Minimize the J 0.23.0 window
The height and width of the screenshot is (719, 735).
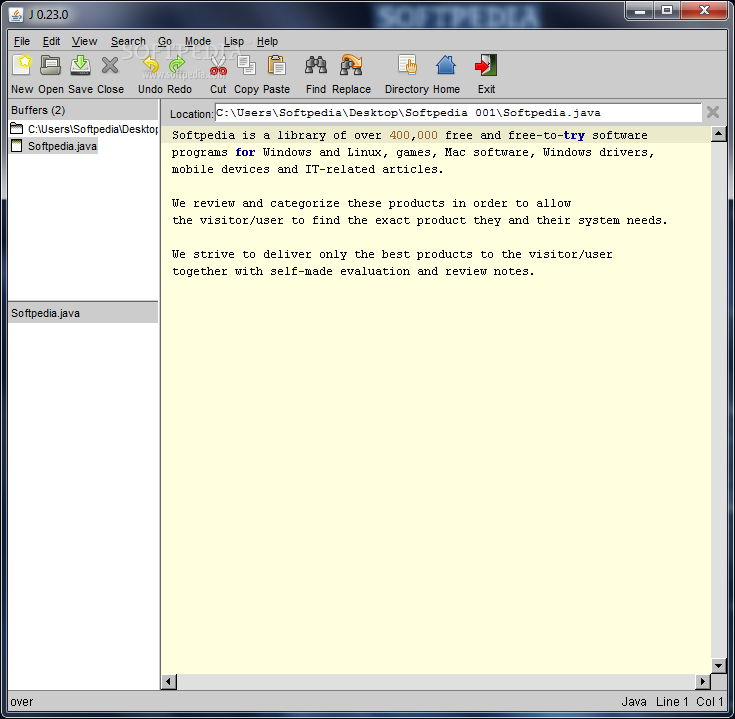coord(640,10)
